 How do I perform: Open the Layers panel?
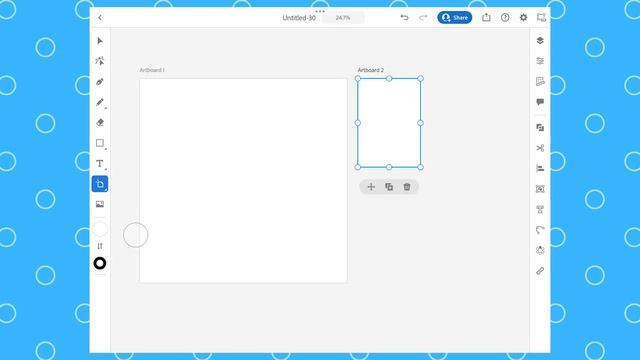[540, 40]
